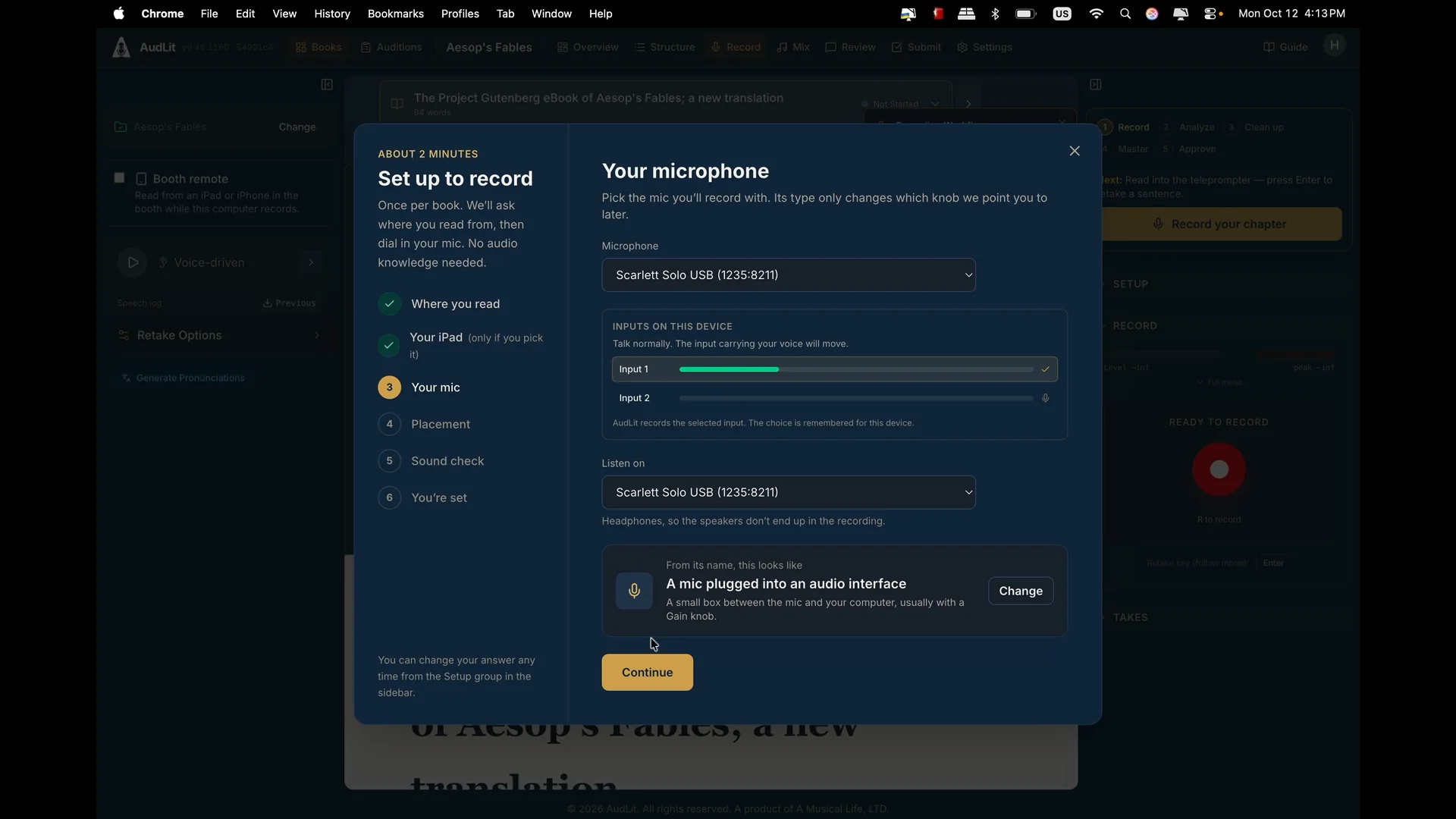Click the red record button

(1219, 469)
